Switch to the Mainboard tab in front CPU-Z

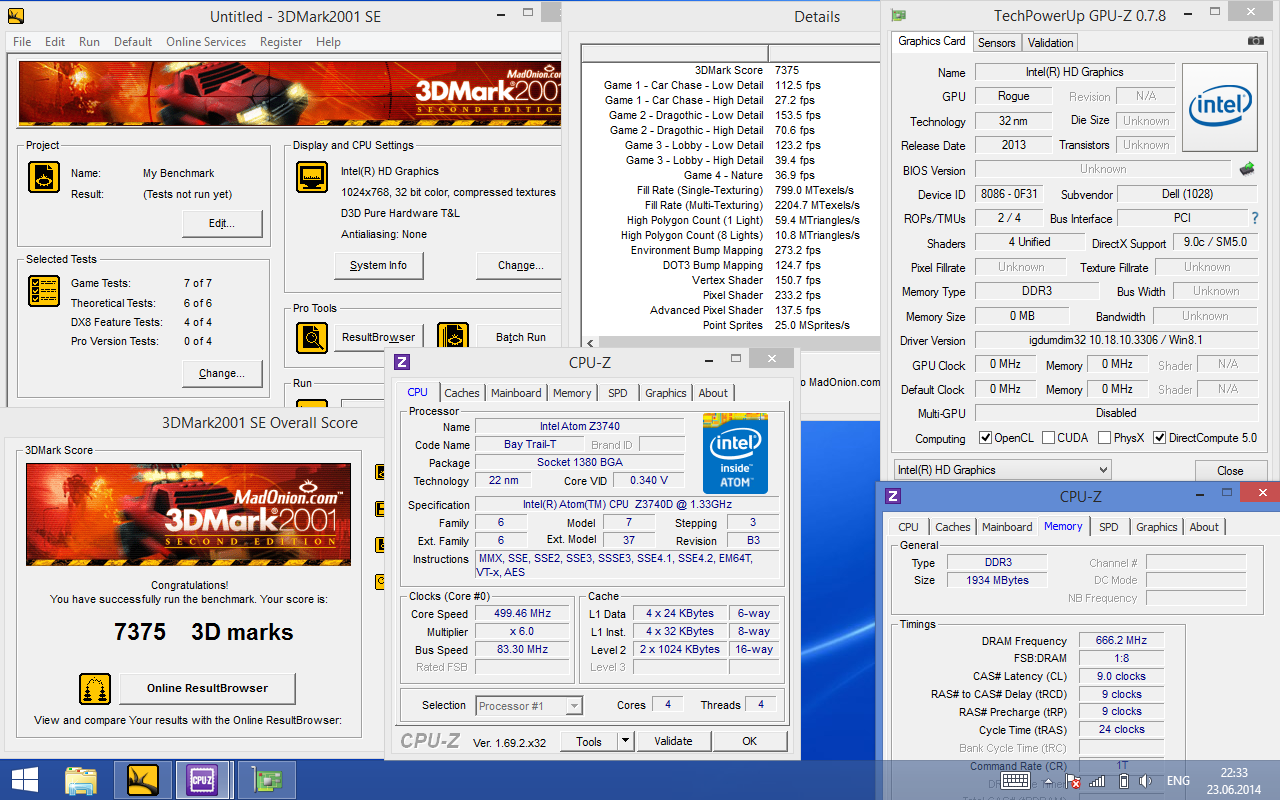516,393
